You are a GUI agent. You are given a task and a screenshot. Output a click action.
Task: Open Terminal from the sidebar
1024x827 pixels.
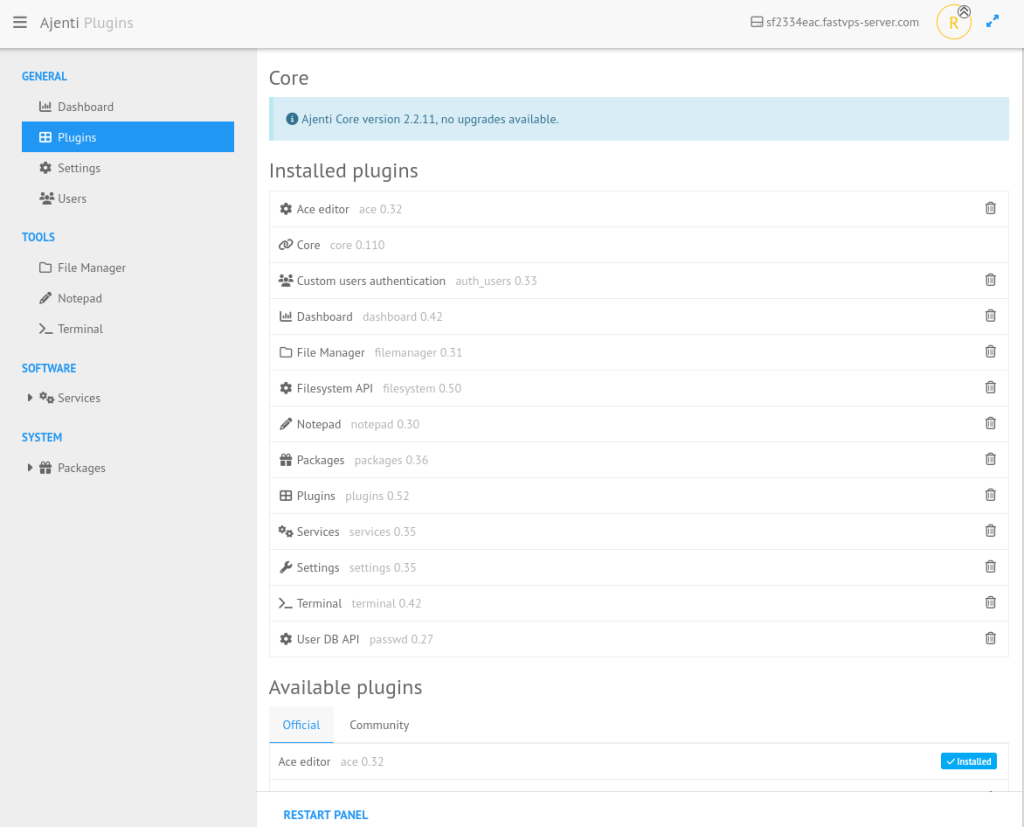pyautogui.click(x=80, y=329)
